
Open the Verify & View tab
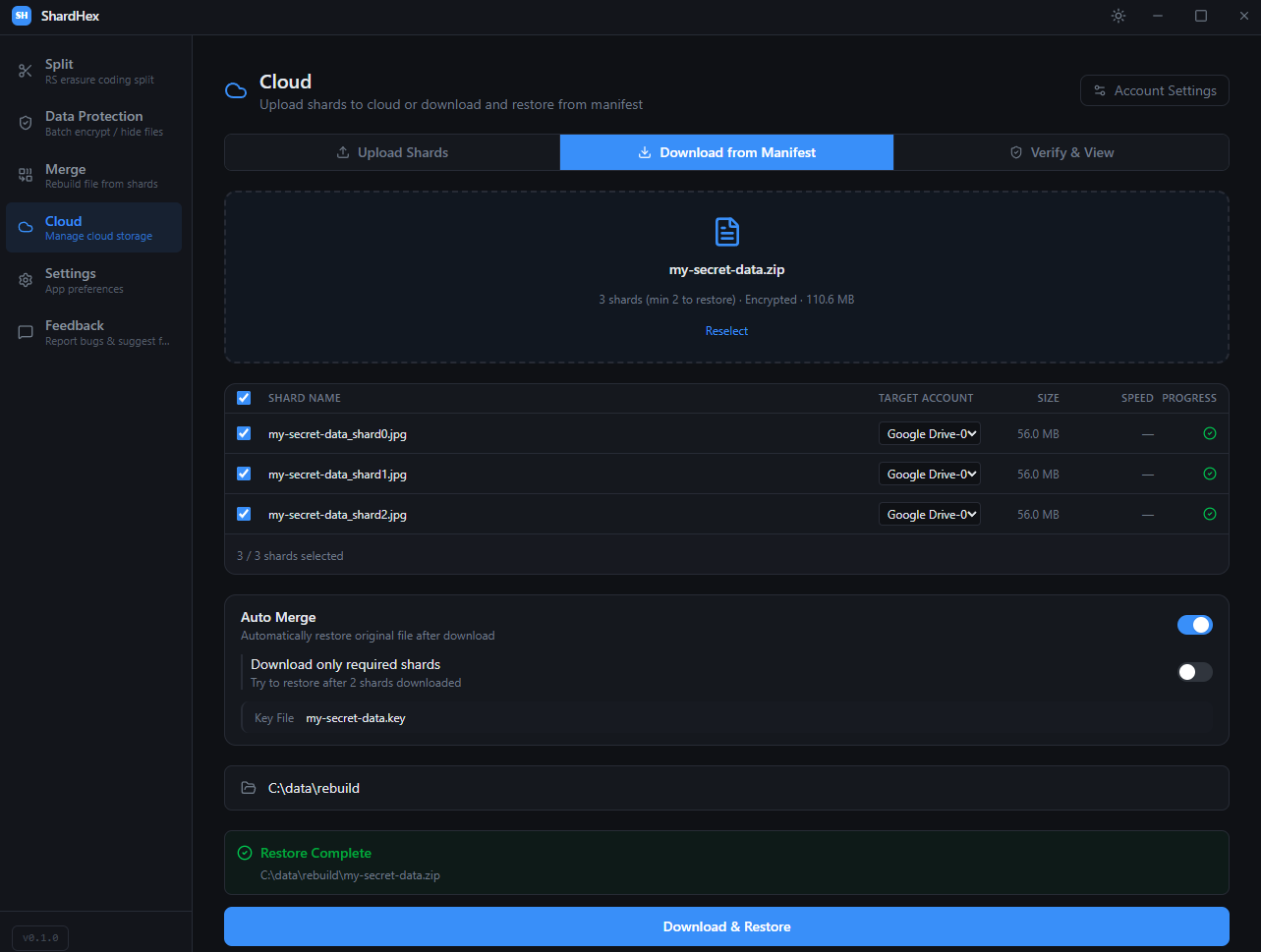click(1061, 152)
